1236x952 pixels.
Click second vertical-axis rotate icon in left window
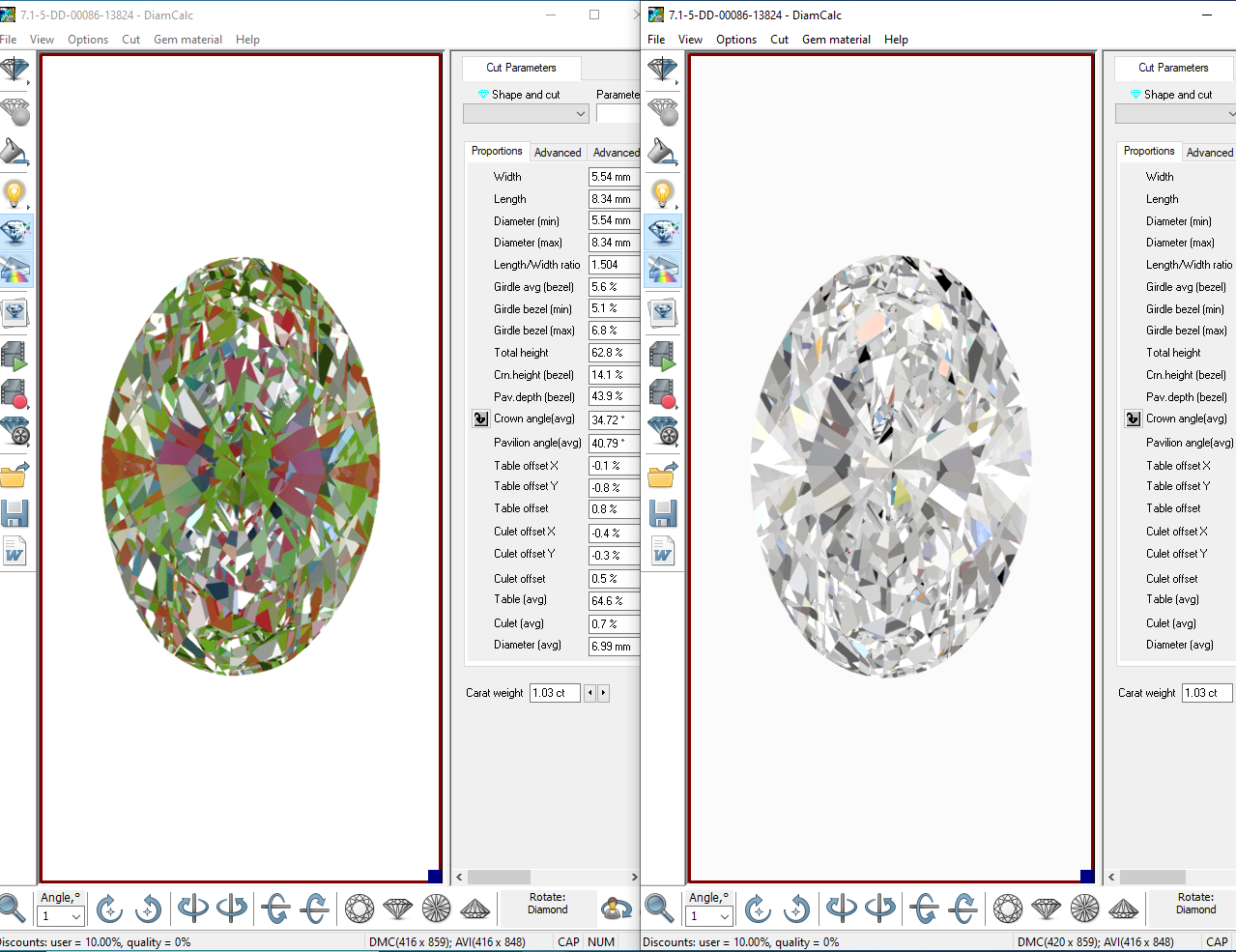(232, 909)
